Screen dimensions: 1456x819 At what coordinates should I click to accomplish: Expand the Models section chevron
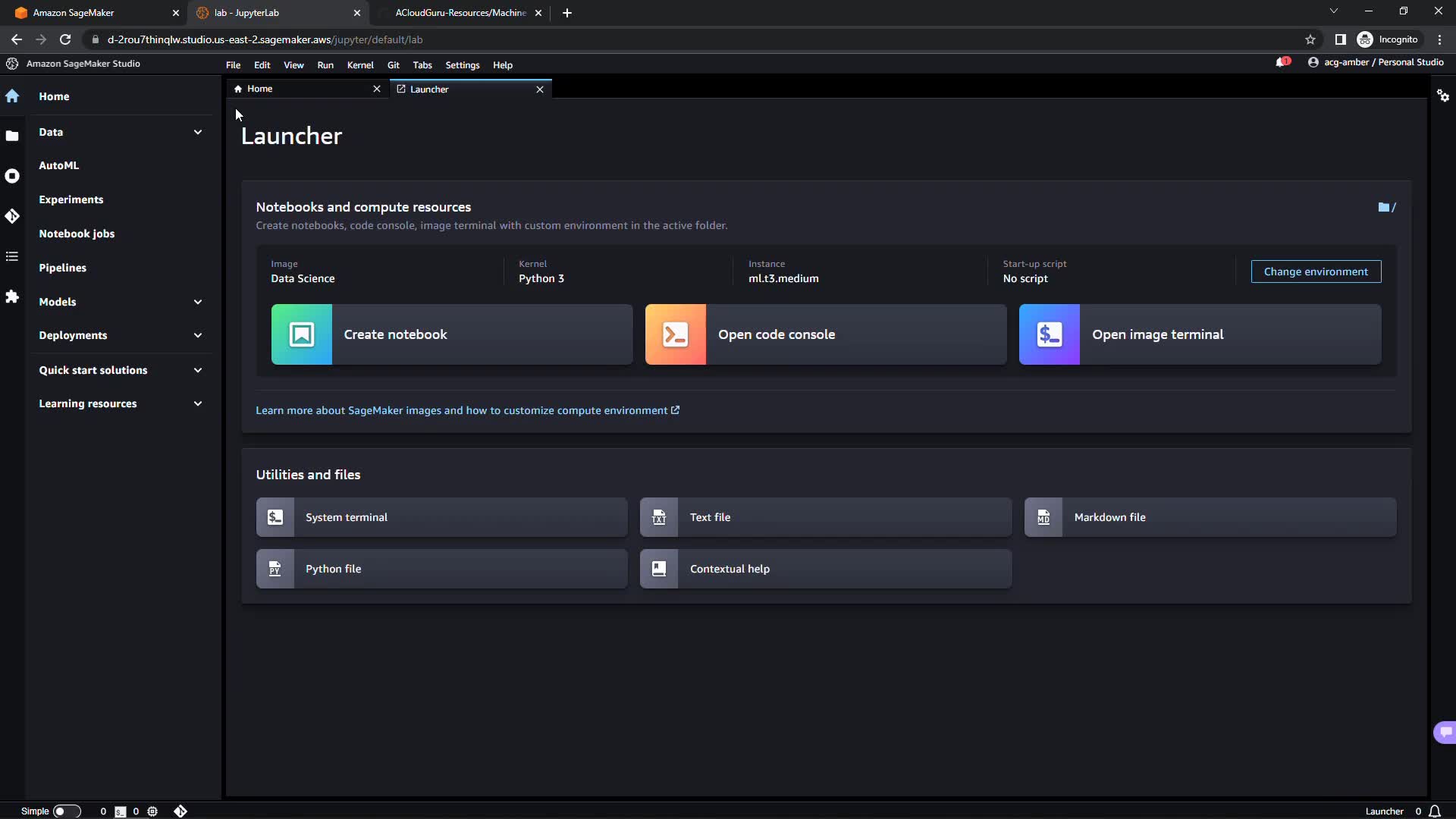coord(197,302)
